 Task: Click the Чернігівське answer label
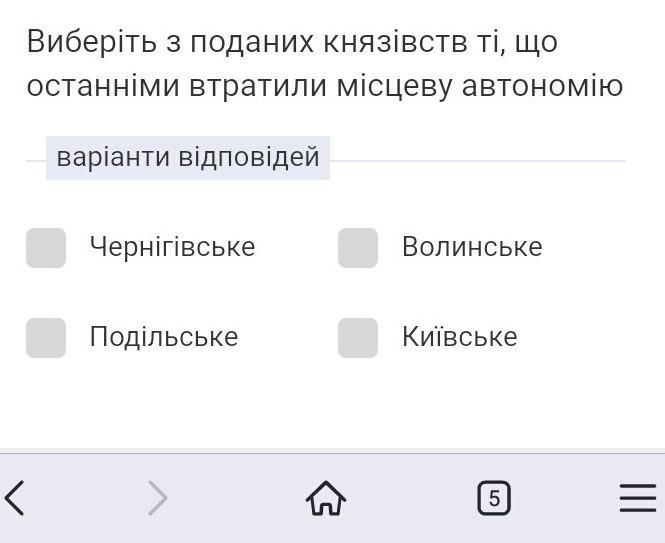(172, 247)
